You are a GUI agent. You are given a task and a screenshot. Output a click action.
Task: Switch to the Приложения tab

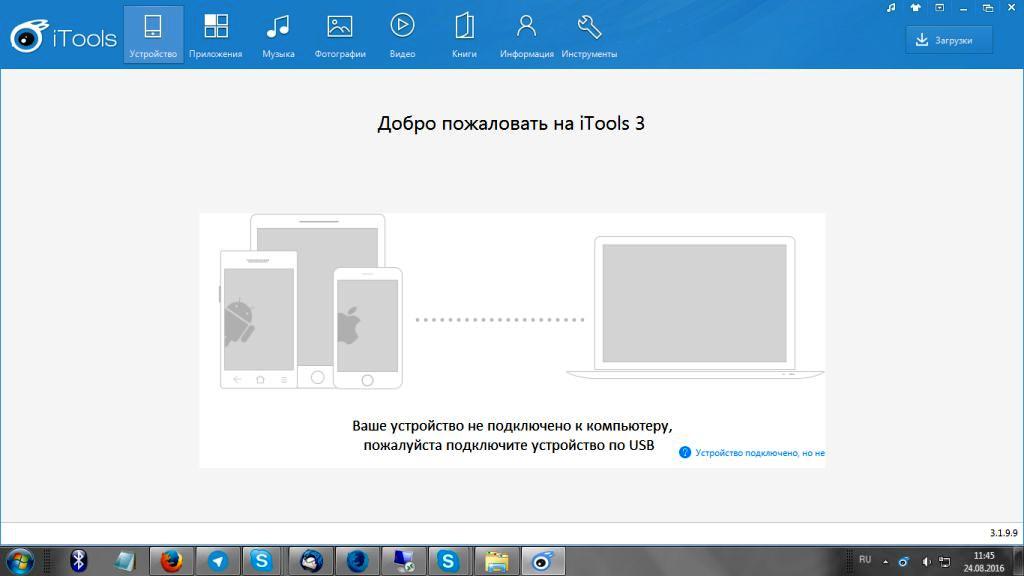(x=216, y=35)
